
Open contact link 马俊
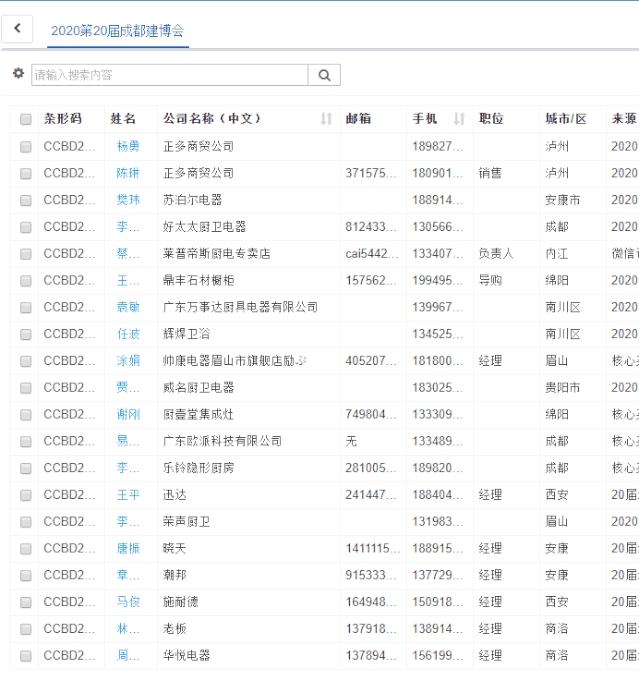point(128,602)
